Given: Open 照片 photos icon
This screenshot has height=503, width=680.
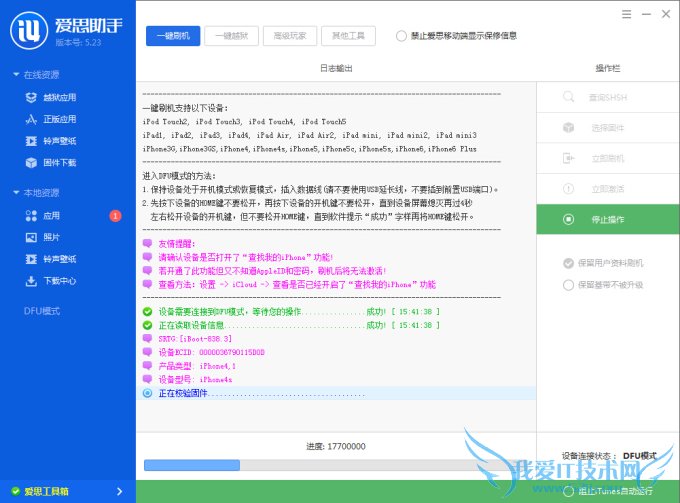Looking at the screenshot, I should (31, 237).
